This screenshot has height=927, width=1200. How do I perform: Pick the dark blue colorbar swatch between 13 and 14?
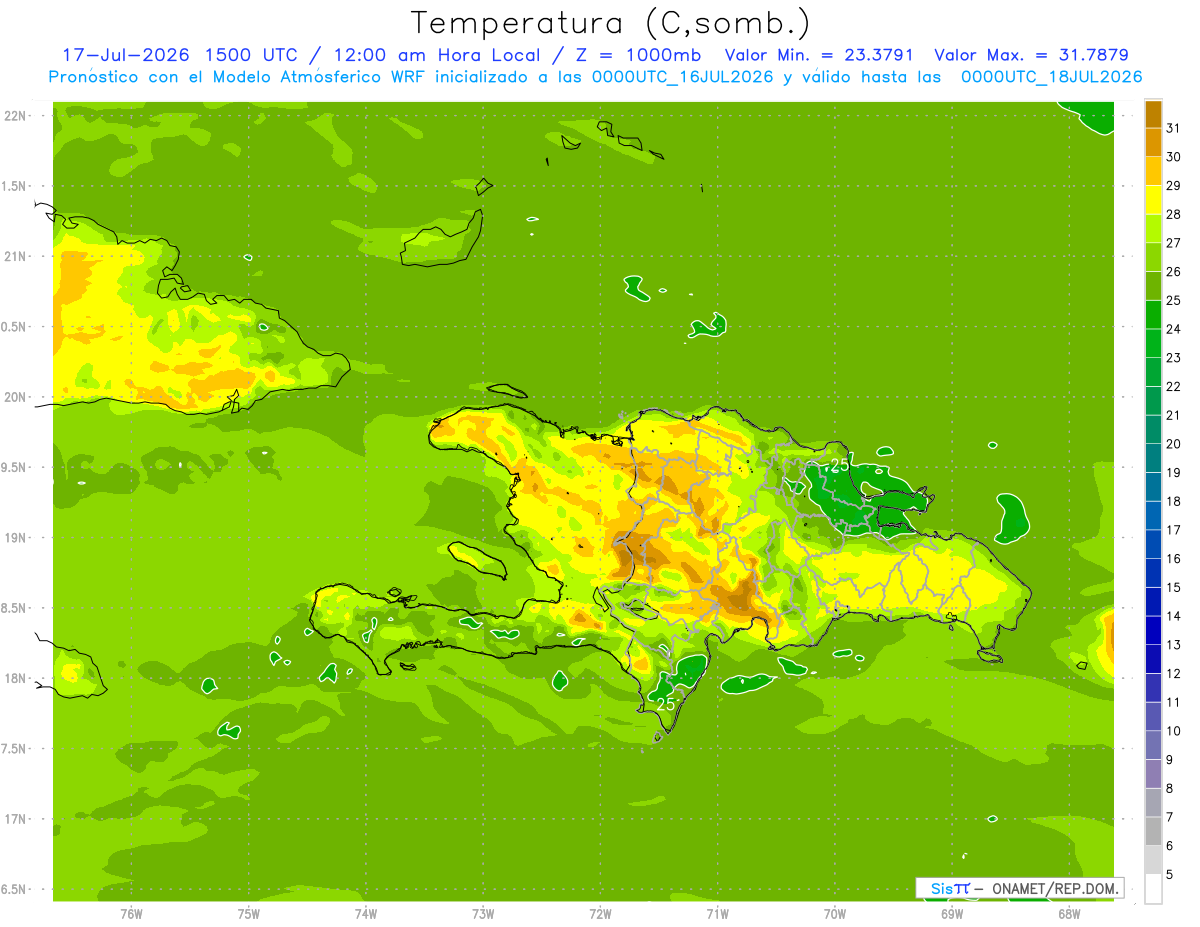tap(1153, 630)
